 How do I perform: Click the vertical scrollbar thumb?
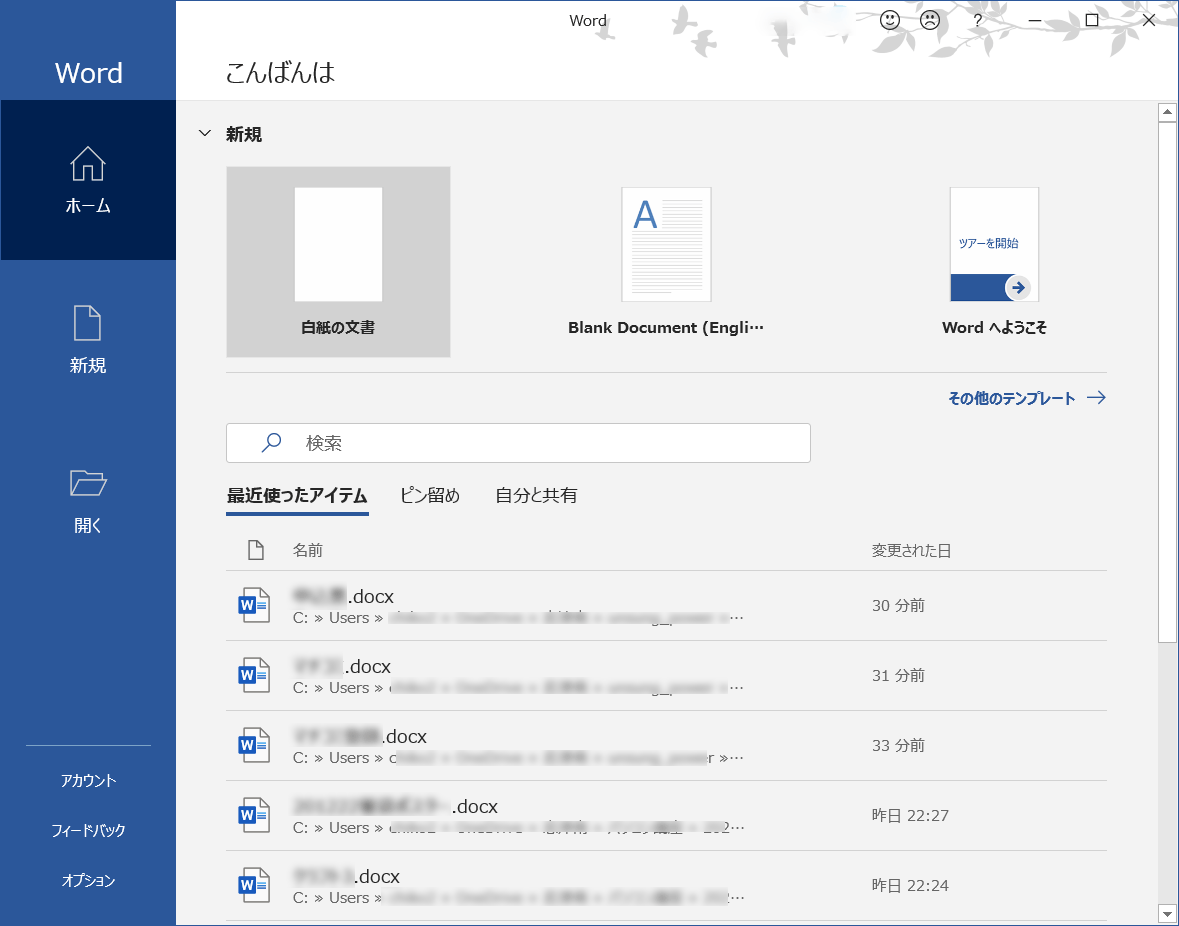[x=1167, y=383]
